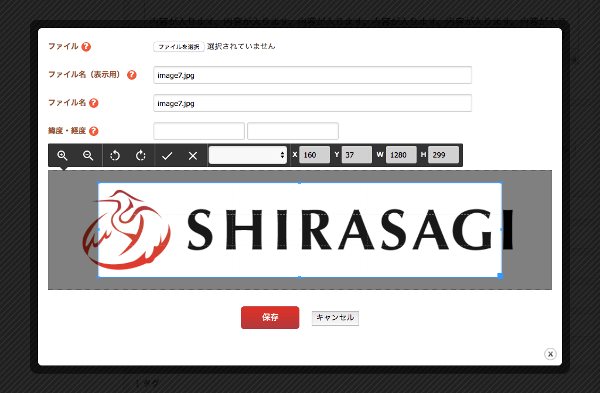
Task: Open help icon next to ファイル名
Action: 94,103
